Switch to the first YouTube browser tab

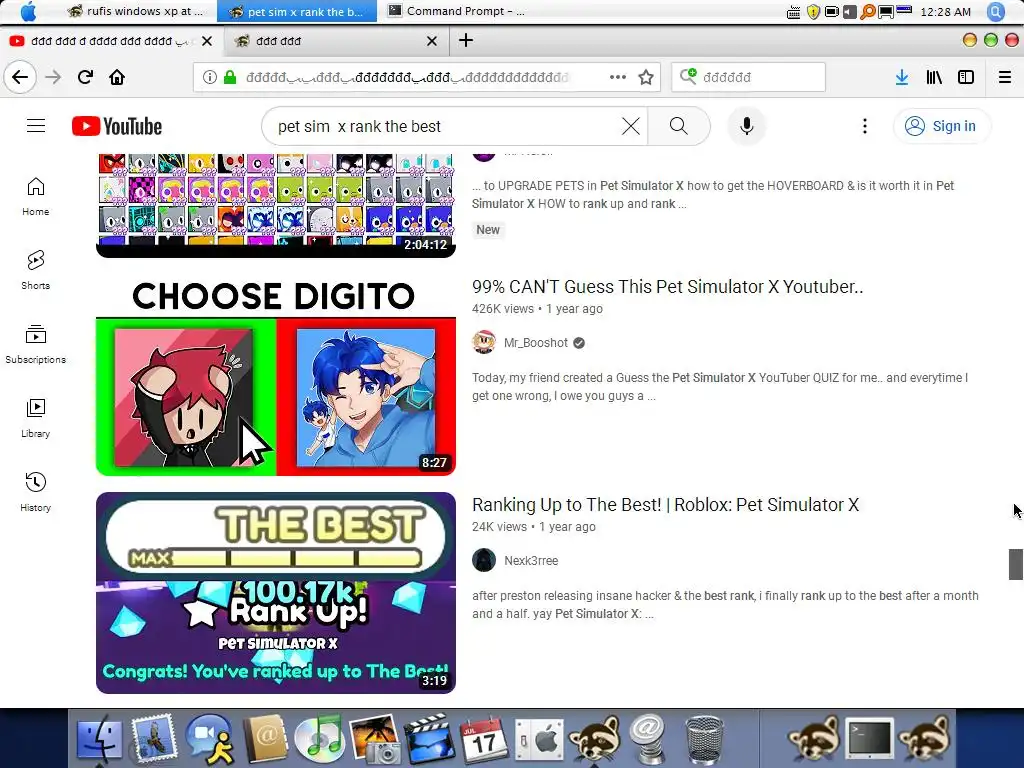(x=111, y=40)
